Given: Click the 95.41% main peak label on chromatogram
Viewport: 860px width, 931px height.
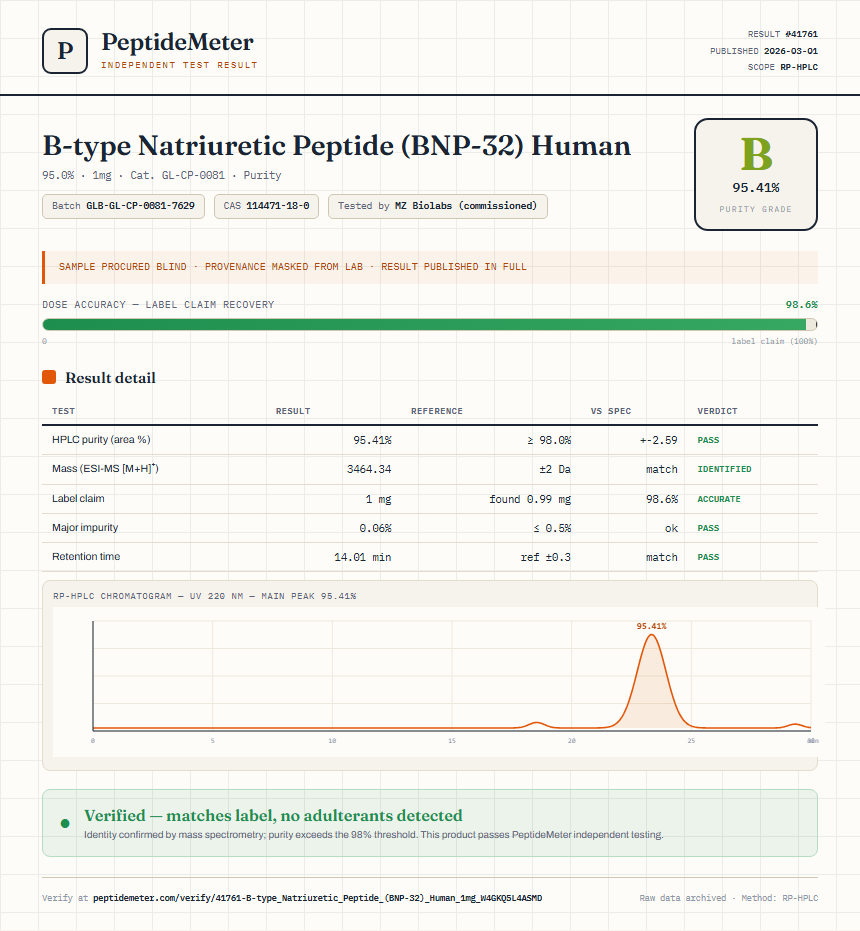Looking at the screenshot, I should tap(652, 626).
